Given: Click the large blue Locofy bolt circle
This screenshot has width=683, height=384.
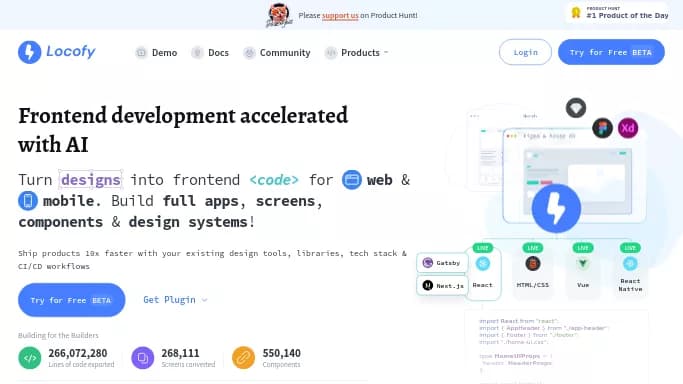Looking at the screenshot, I should (x=556, y=208).
